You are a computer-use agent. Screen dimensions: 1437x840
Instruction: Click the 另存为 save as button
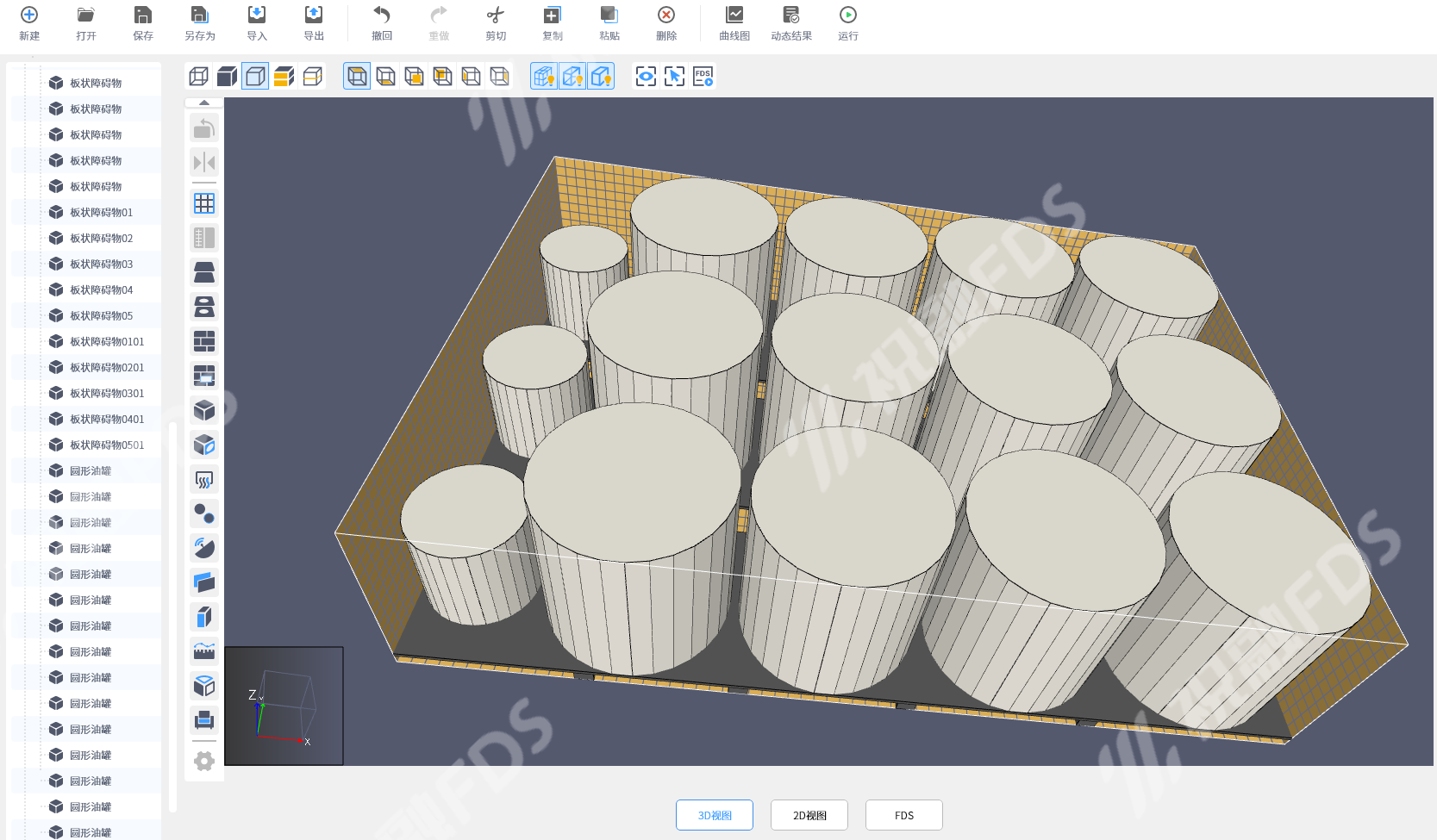199,23
